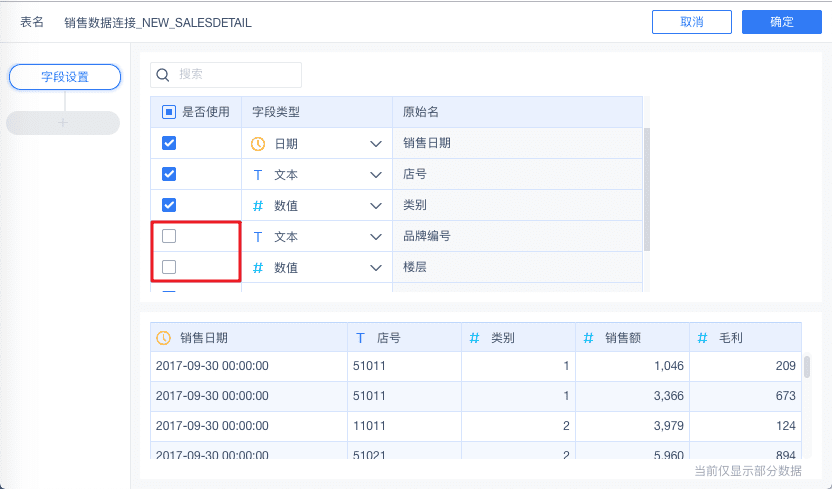Click the 搜索 search input field
This screenshot has height=489, width=832.
(236, 74)
